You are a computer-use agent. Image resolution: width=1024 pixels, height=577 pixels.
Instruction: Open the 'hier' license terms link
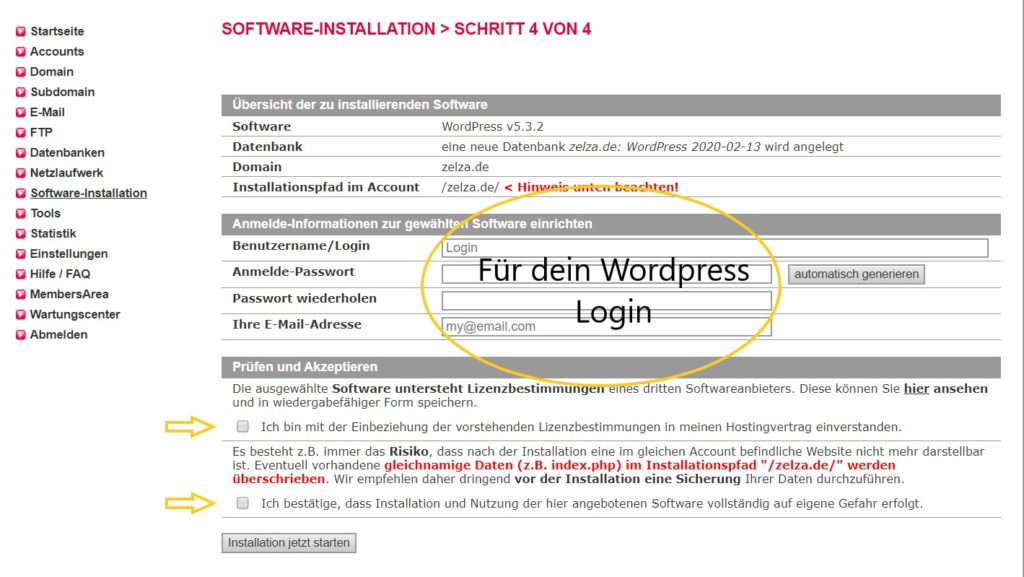point(916,389)
